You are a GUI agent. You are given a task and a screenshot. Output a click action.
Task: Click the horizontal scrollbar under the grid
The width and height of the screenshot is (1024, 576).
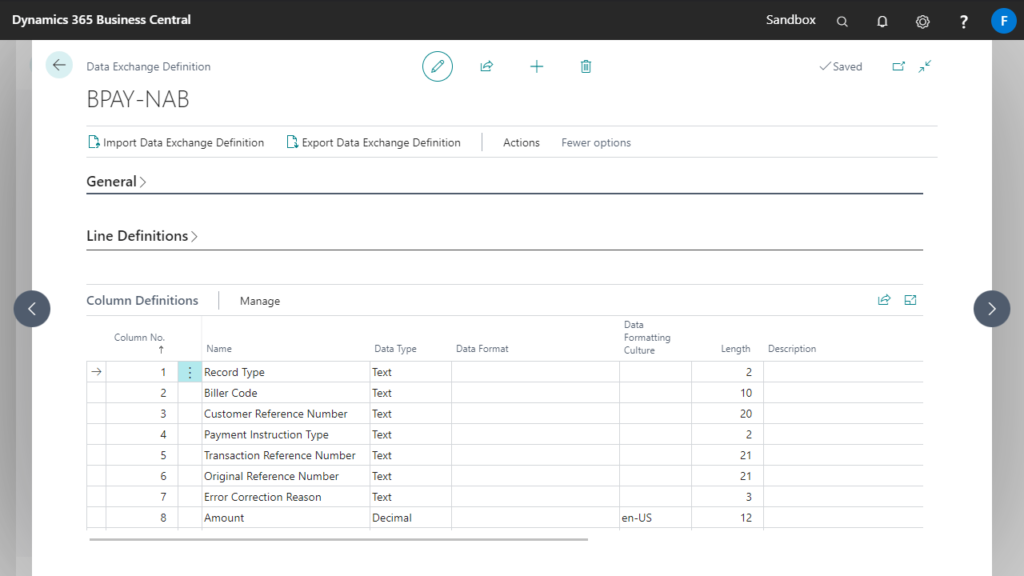point(338,539)
